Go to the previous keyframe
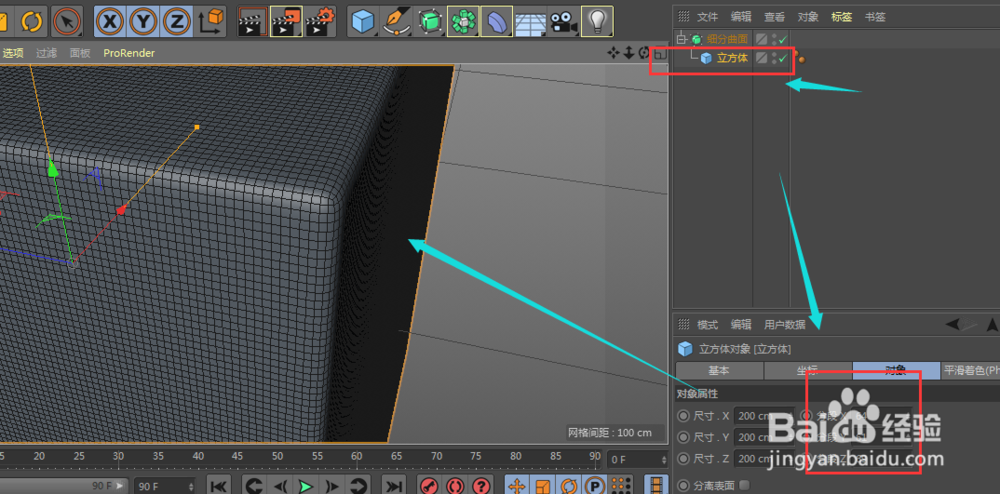This screenshot has height=494, width=1000. point(254,486)
